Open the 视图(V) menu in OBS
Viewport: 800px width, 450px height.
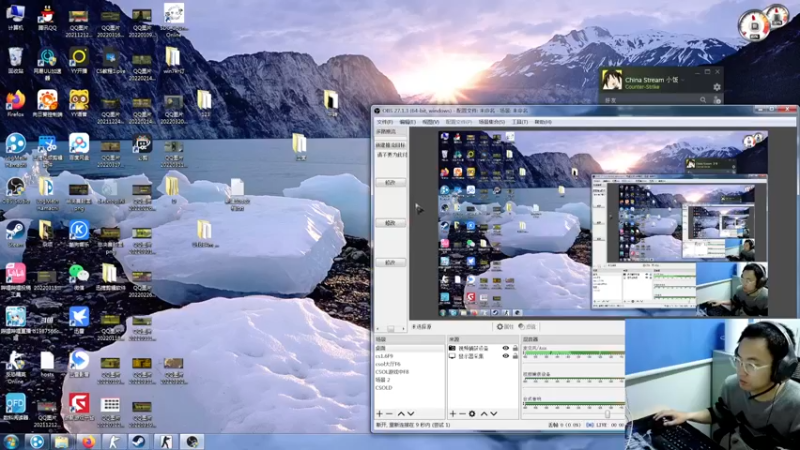[x=430, y=122]
